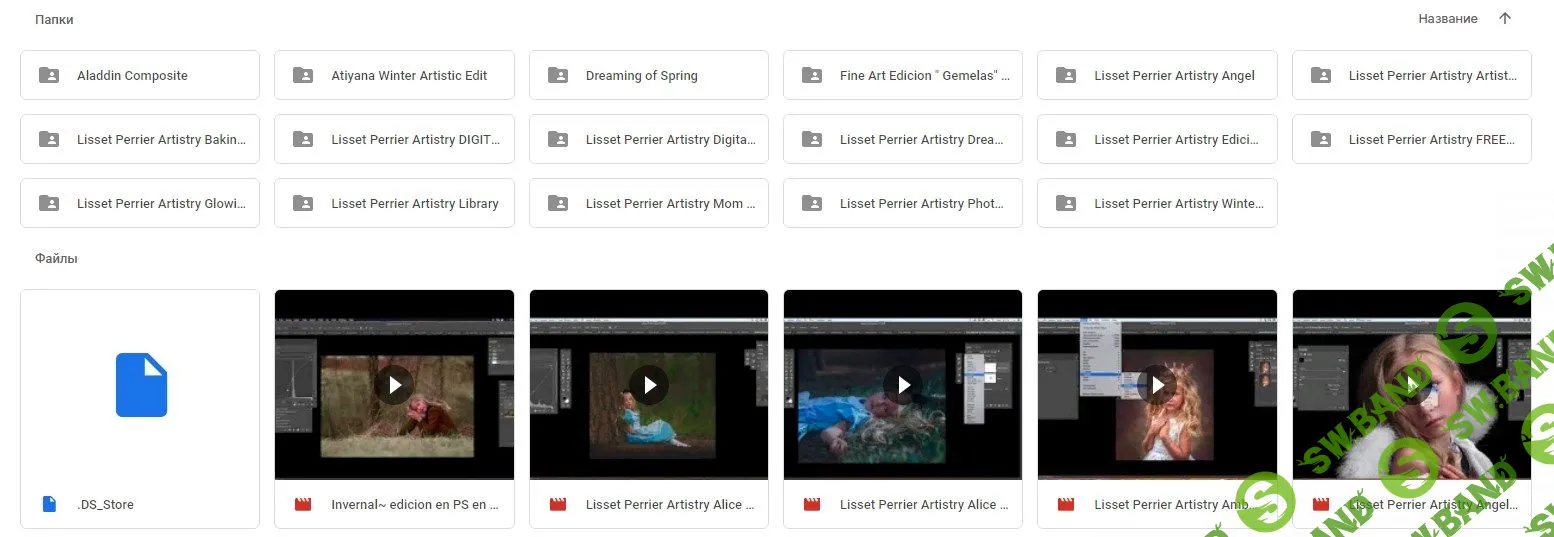
Task: Click the sort direction arrow icon
Action: point(1505,19)
